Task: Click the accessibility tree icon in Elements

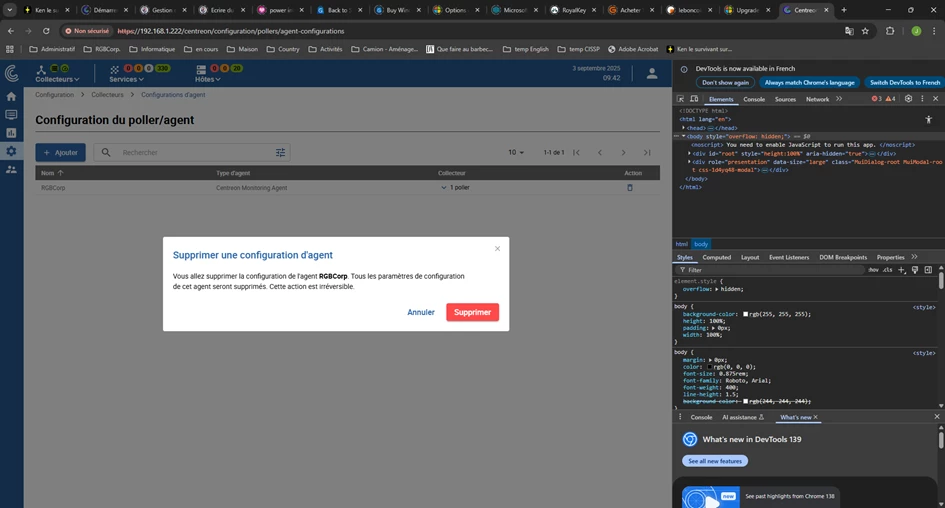Action: pos(929,120)
